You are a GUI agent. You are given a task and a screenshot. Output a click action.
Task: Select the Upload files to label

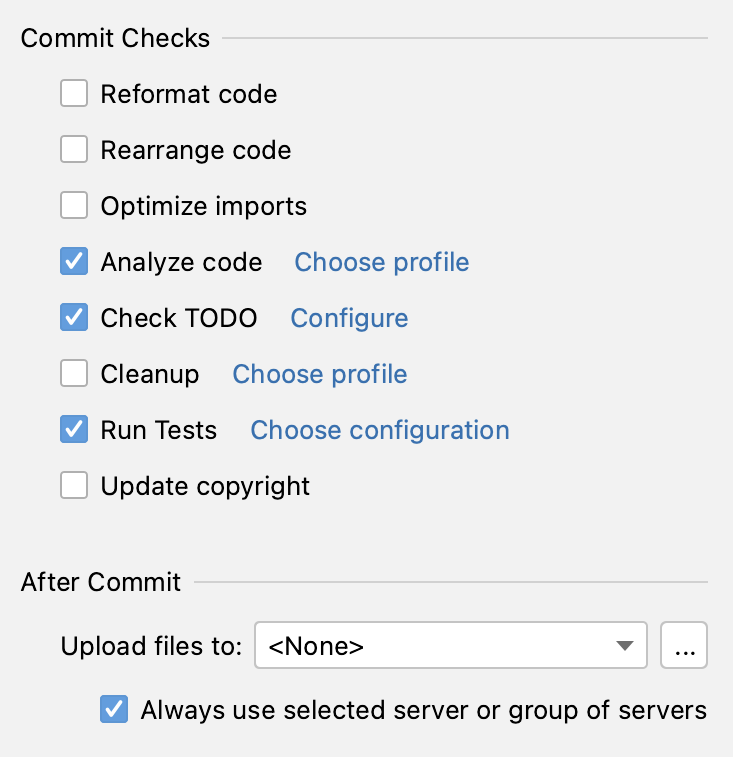[x=151, y=646]
